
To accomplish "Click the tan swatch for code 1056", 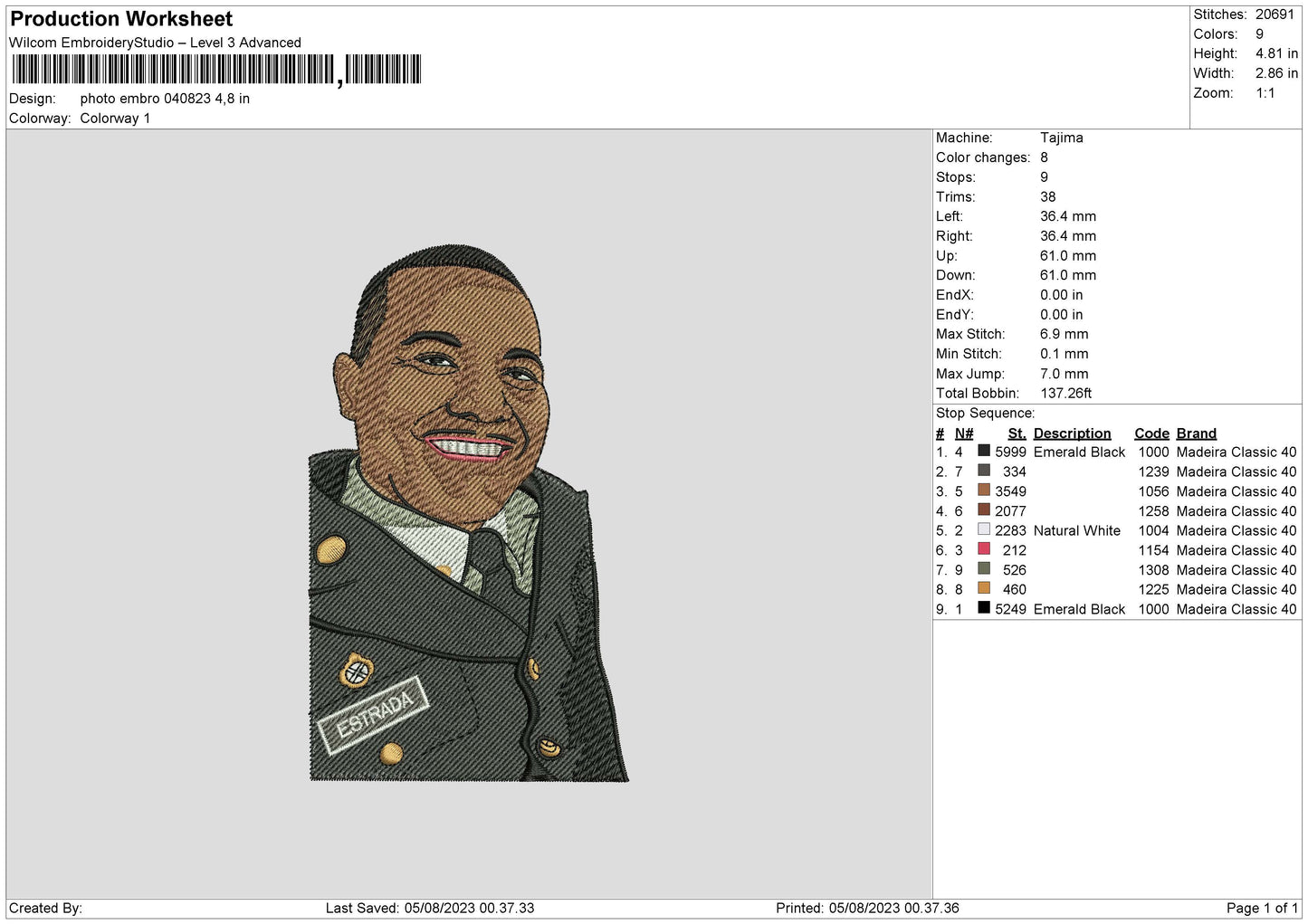I will click(984, 491).
